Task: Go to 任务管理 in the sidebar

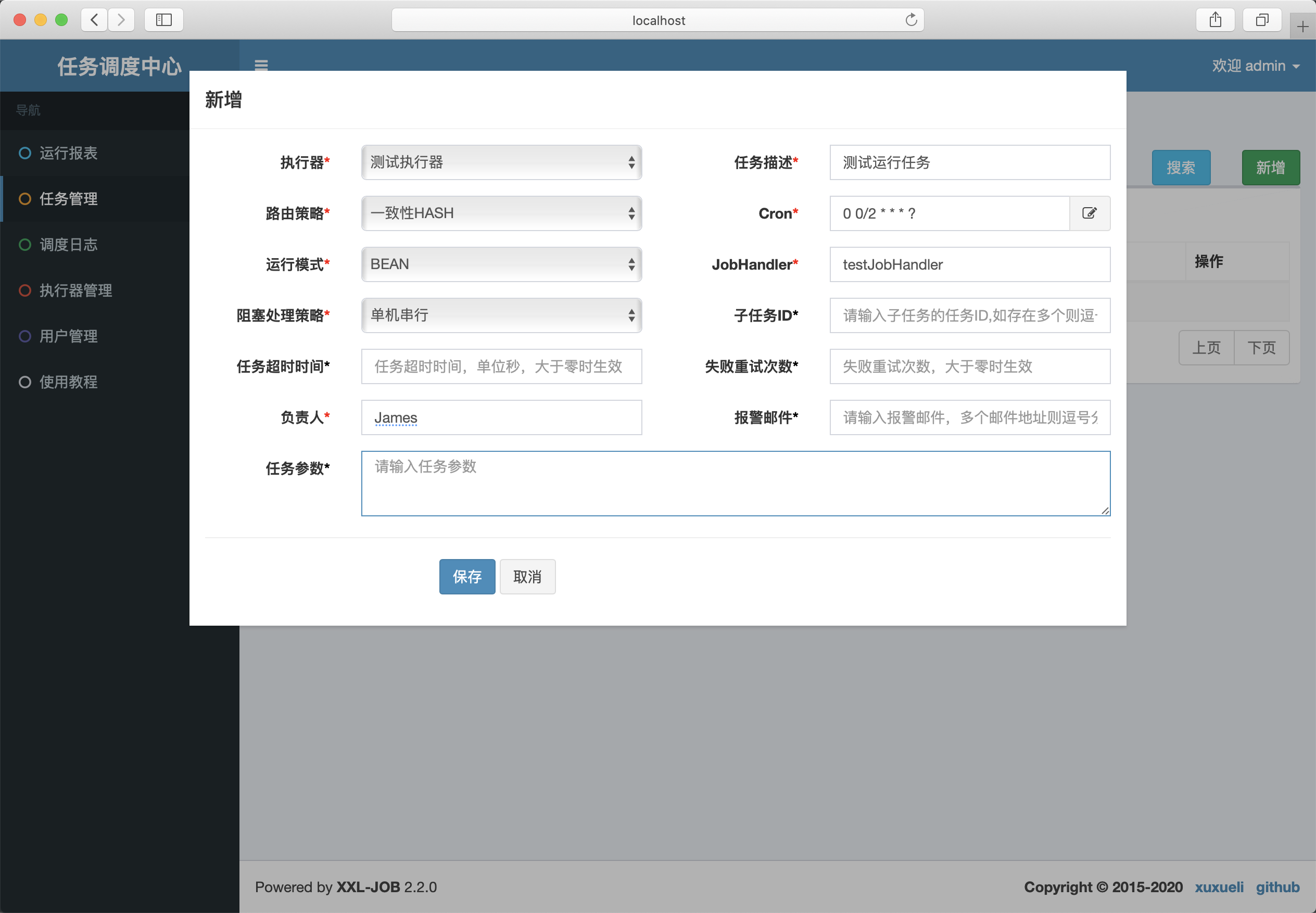Action: click(x=95, y=198)
